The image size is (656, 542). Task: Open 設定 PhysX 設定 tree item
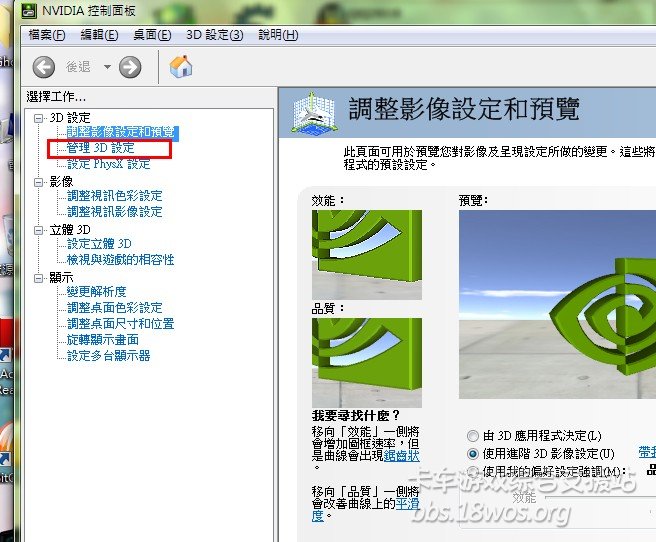pyautogui.click(x=108, y=164)
